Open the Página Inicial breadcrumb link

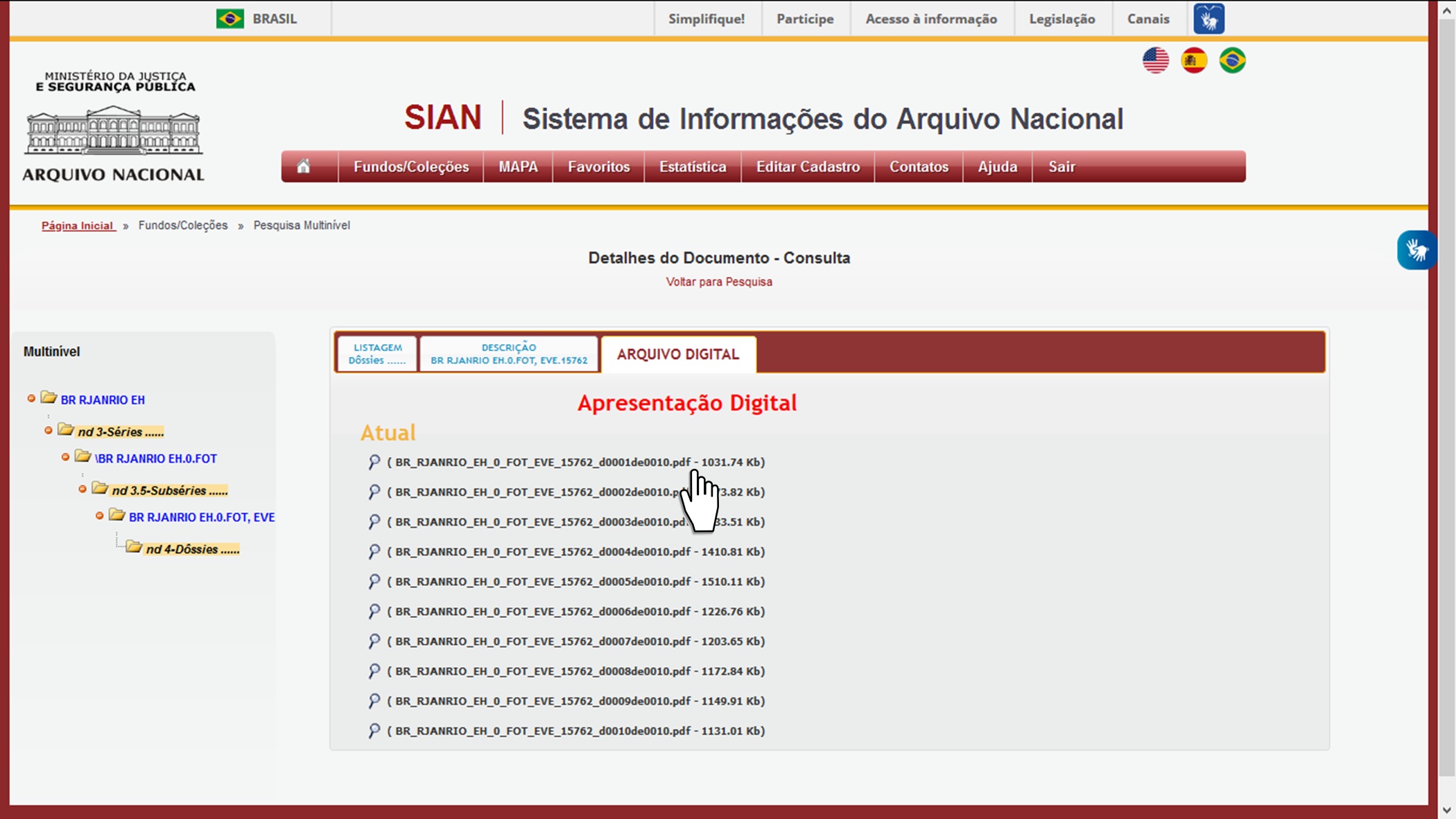(x=78, y=225)
